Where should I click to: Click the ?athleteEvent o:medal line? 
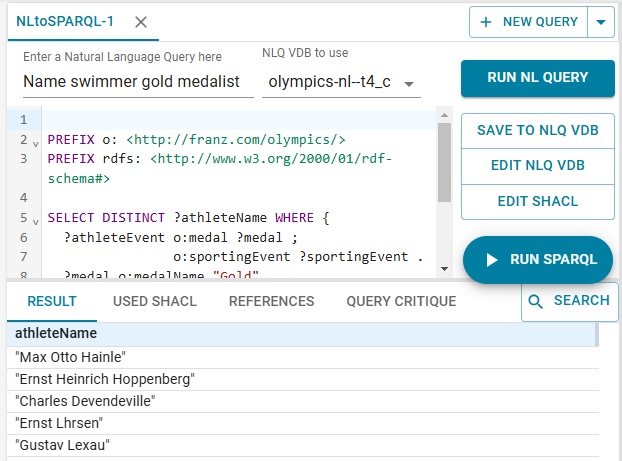point(180,238)
